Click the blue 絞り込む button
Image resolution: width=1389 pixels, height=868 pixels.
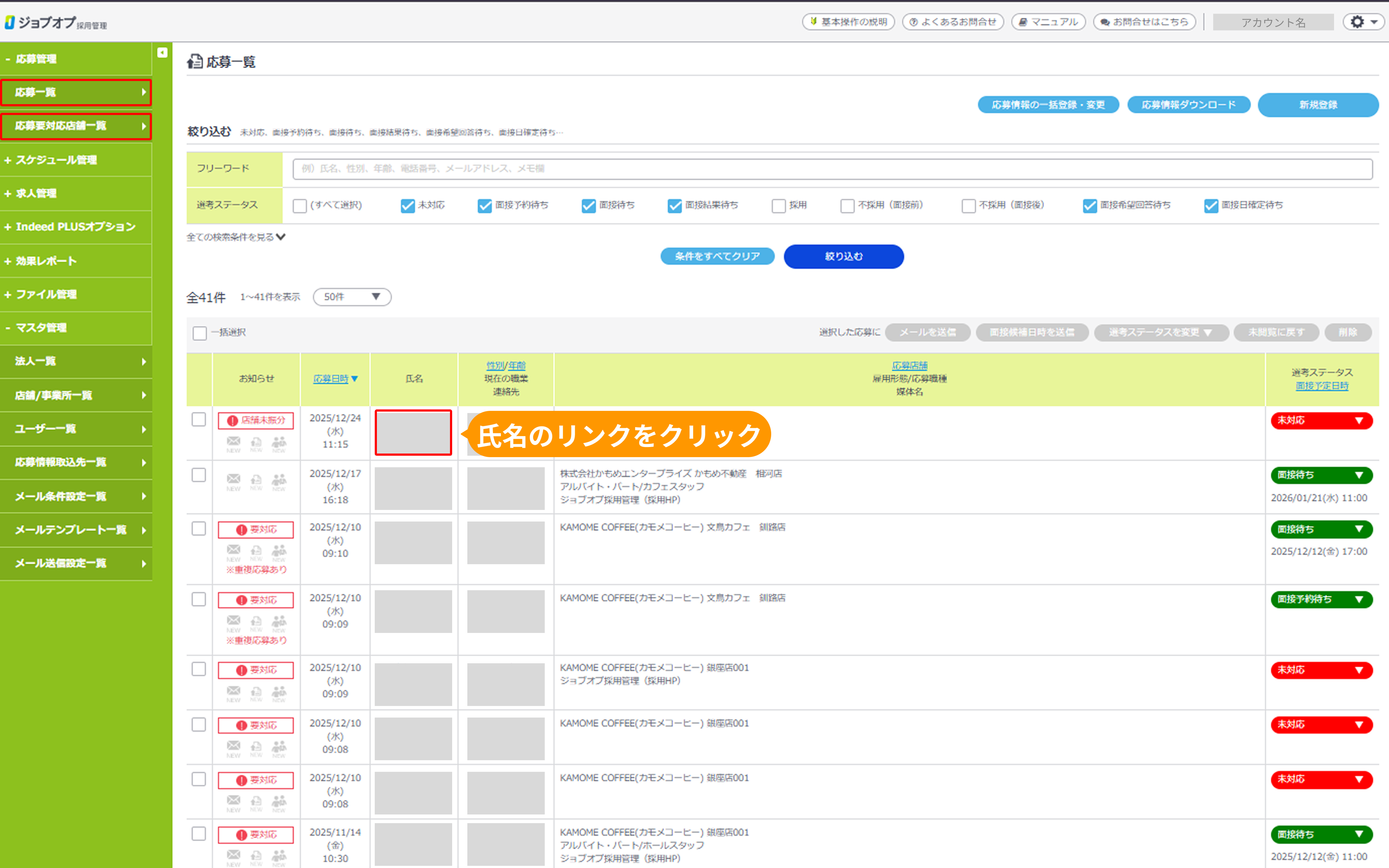[x=843, y=257]
